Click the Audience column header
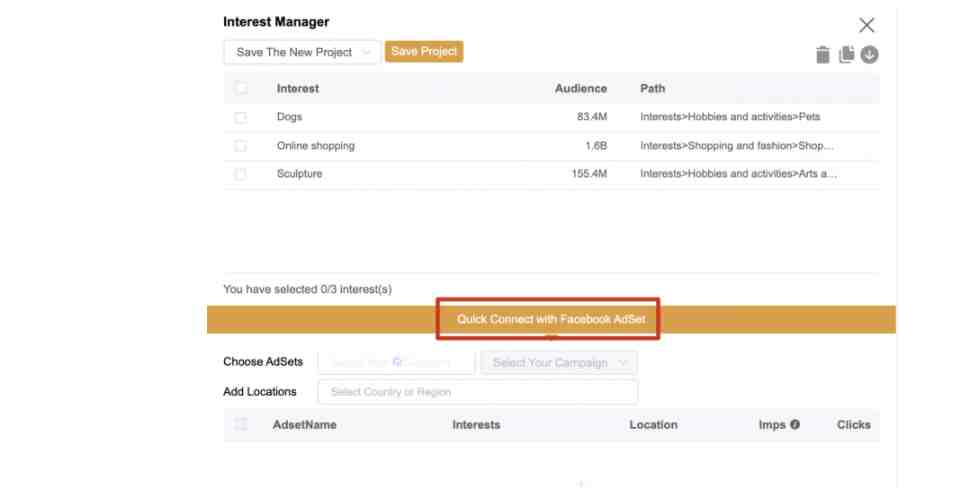 (581, 89)
